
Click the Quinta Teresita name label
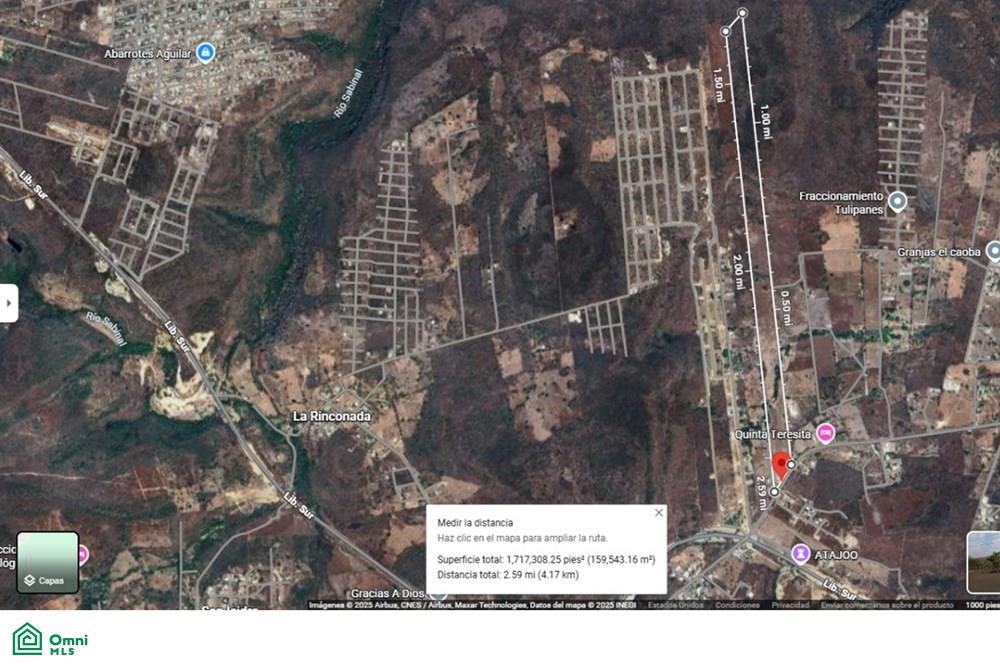[772, 434]
